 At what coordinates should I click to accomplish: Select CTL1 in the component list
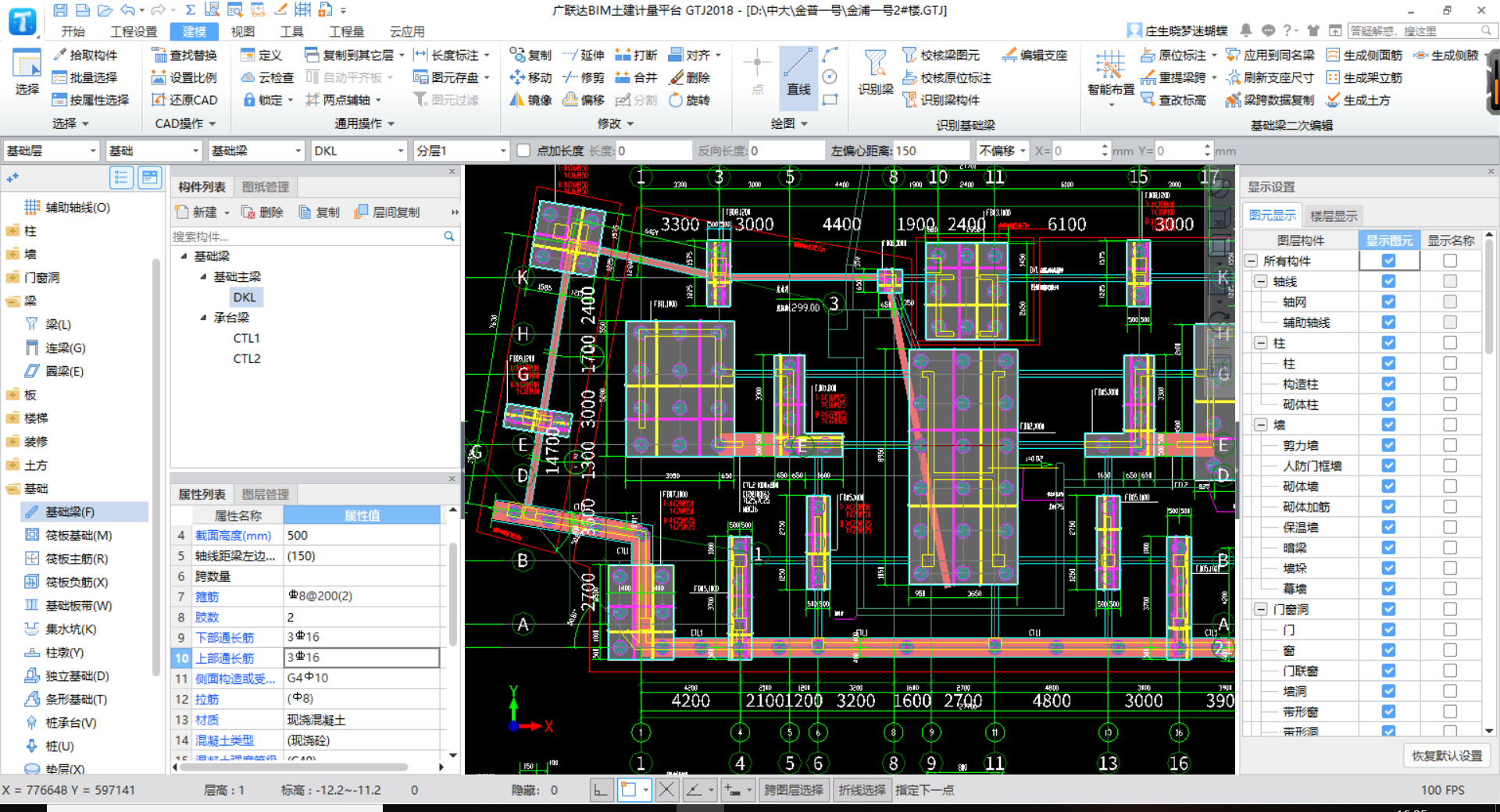coord(247,338)
